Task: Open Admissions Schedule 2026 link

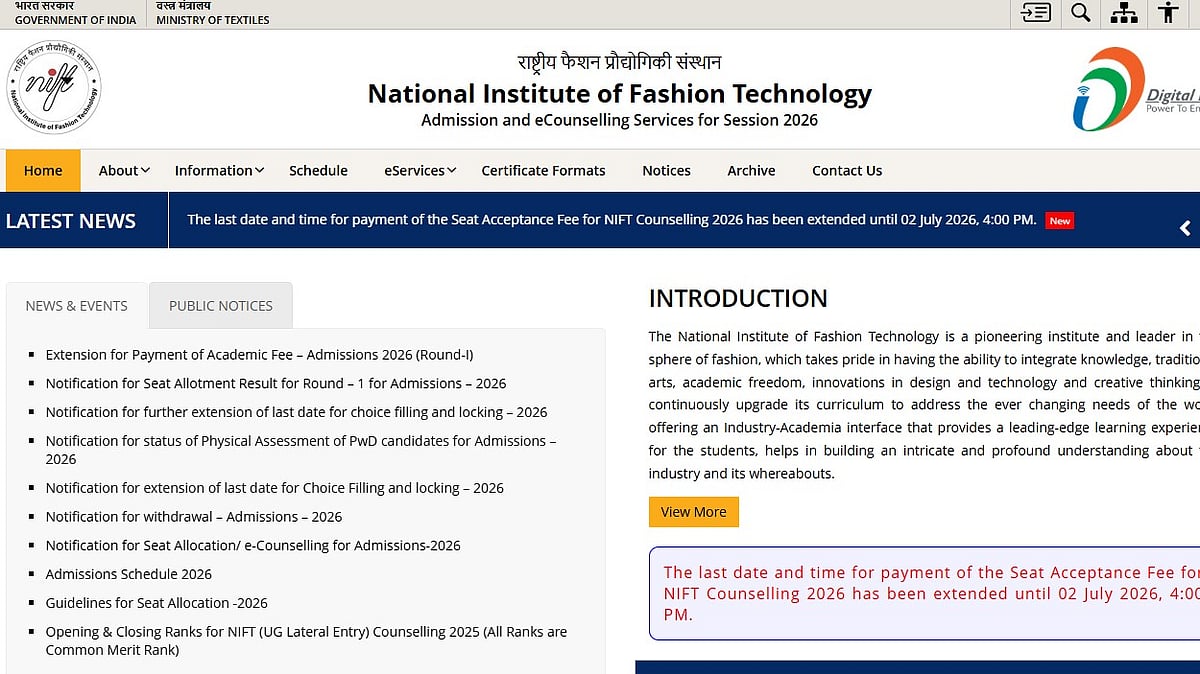Action: pos(128,574)
